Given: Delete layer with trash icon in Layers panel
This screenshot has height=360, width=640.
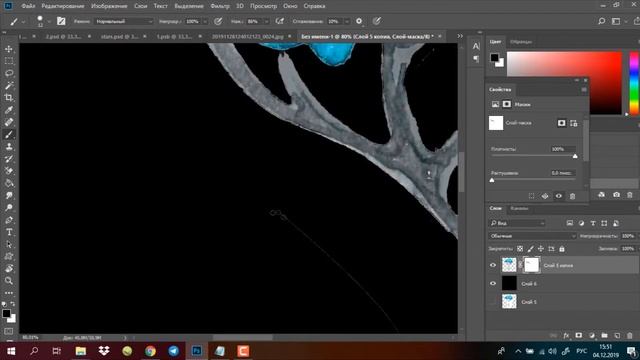Looking at the screenshot, I should 630,336.
